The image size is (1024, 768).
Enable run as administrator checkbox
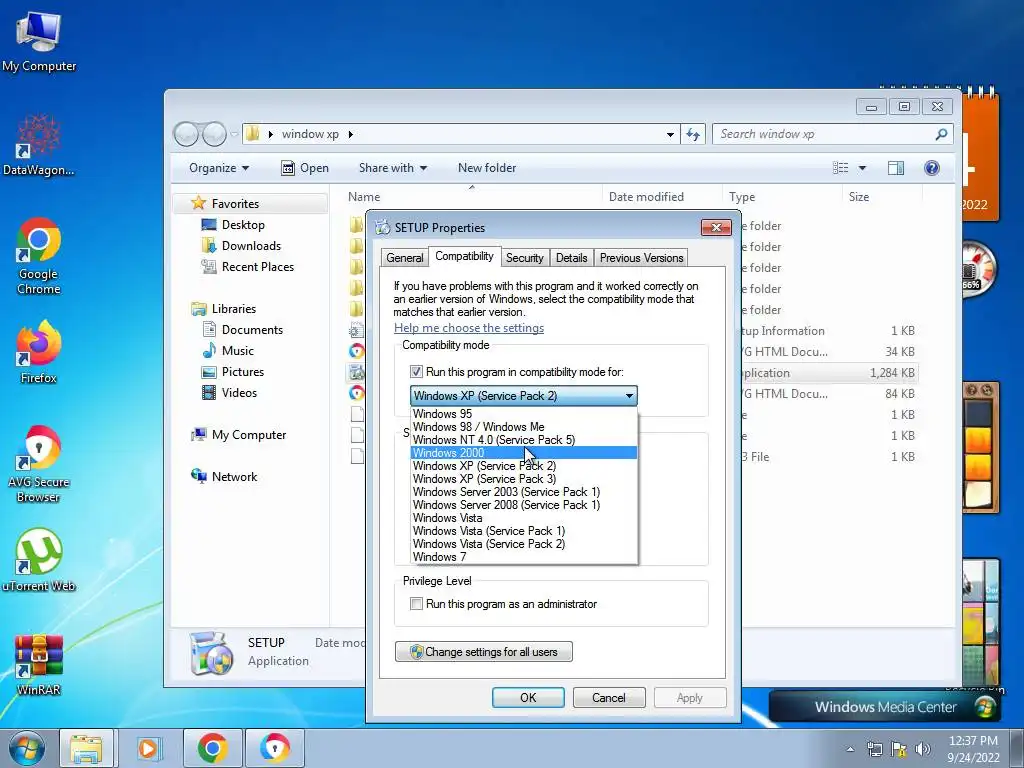pyautogui.click(x=416, y=603)
